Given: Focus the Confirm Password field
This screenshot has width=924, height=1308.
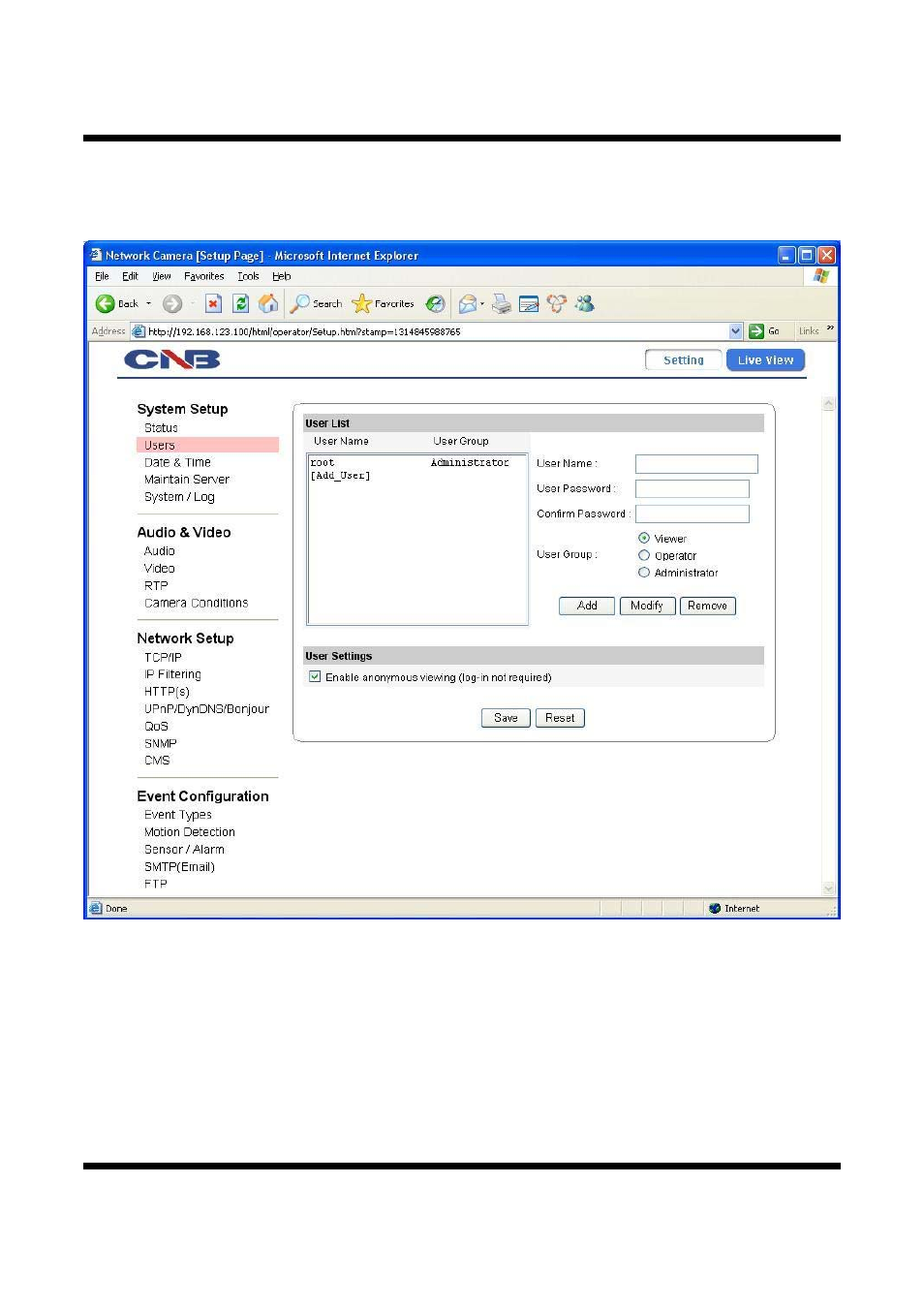Looking at the screenshot, I should click(693, 514).
